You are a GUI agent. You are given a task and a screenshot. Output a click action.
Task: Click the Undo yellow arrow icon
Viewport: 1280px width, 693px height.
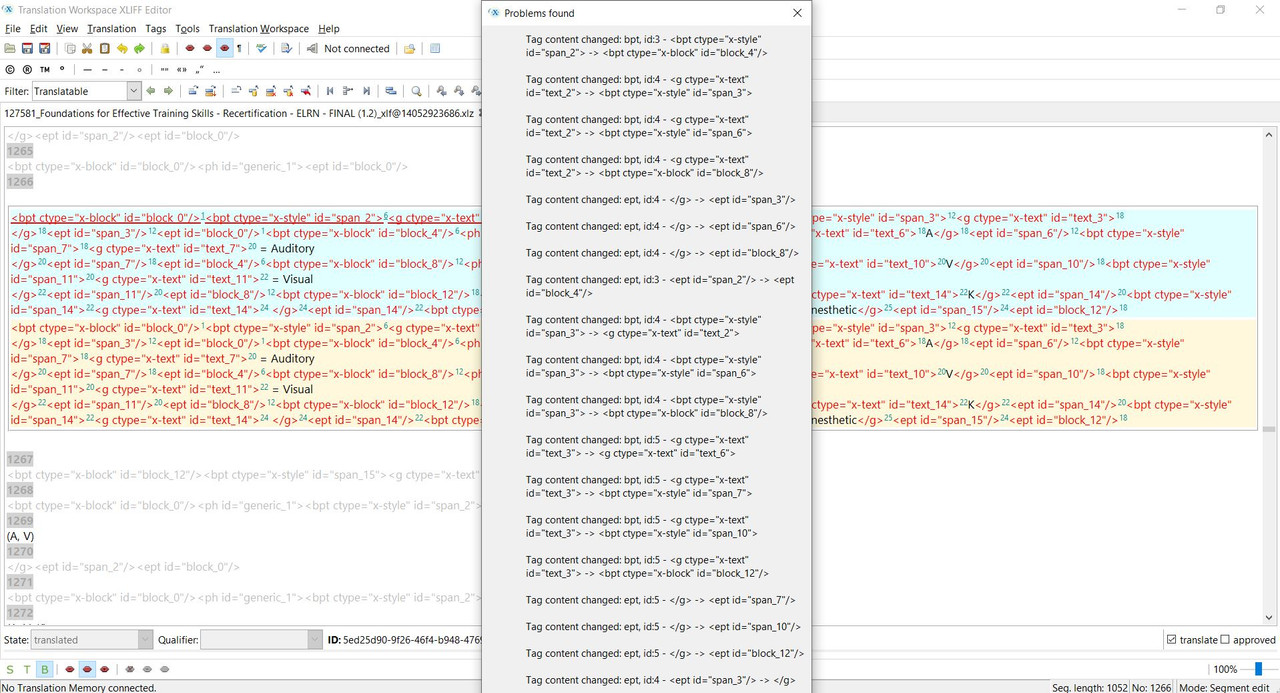pos(122,48)
